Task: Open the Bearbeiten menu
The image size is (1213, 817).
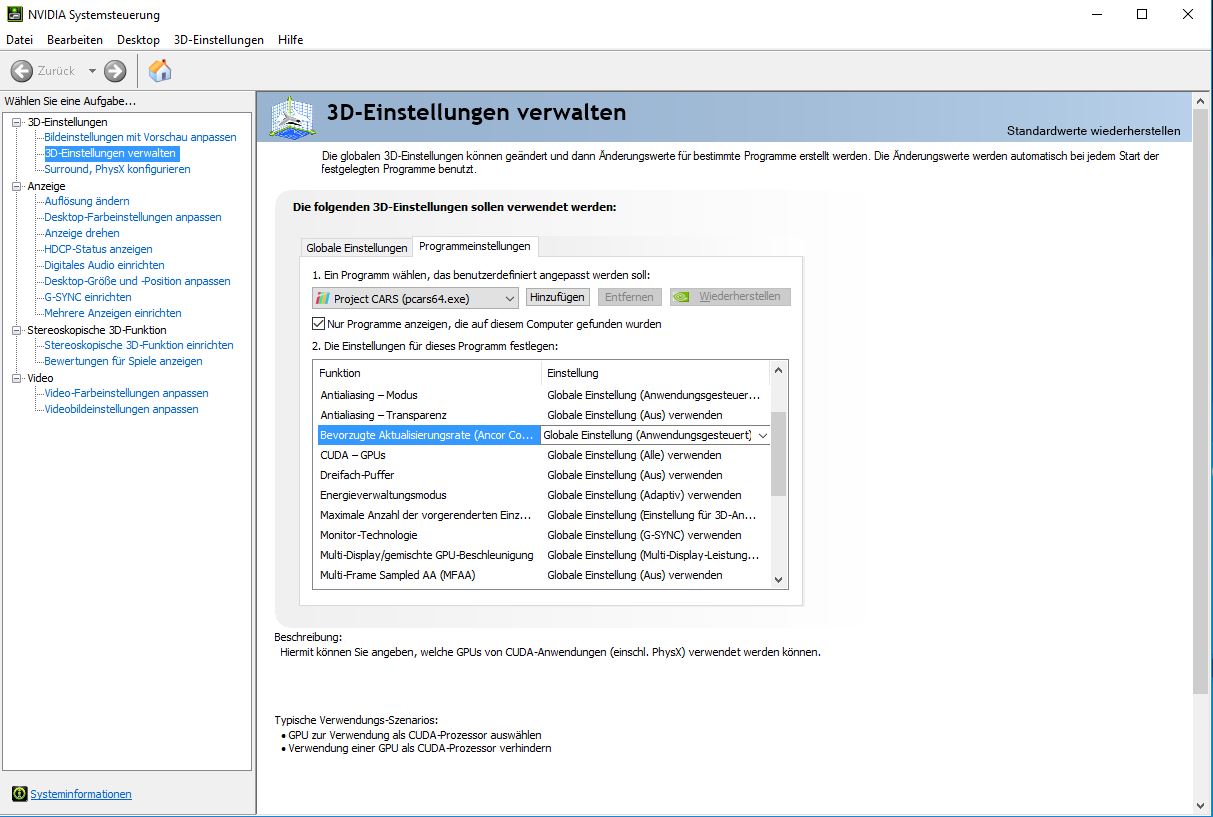Action: (x=75, y=40)
